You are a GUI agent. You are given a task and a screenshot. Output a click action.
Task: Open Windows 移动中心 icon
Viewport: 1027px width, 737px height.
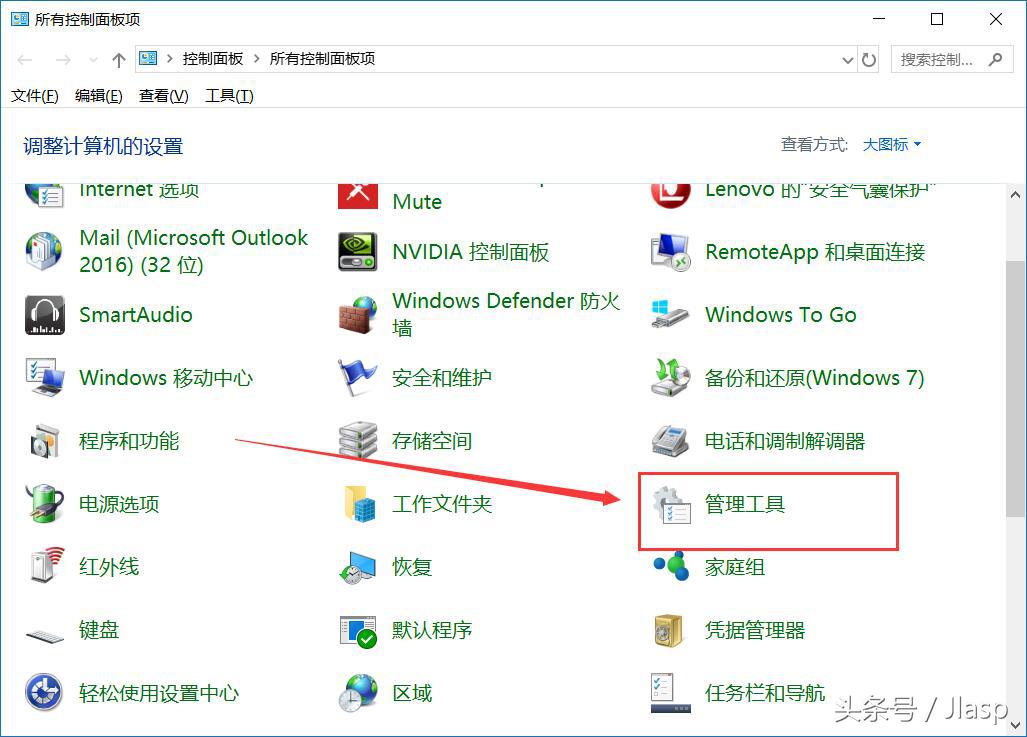45,377
